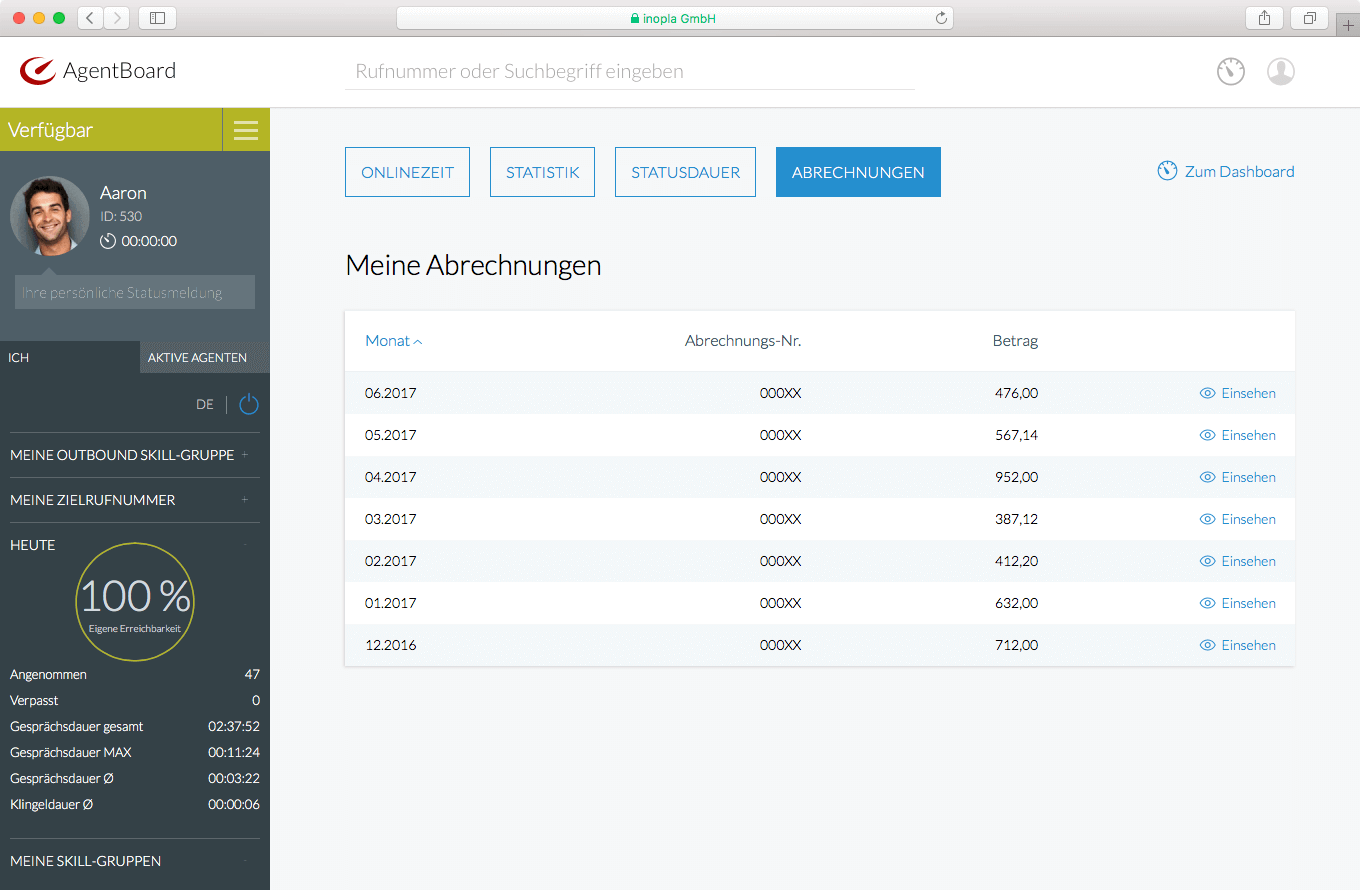Click Einsehen link for 04.2017
1360x890 pixels.
tap(1249, 477)
